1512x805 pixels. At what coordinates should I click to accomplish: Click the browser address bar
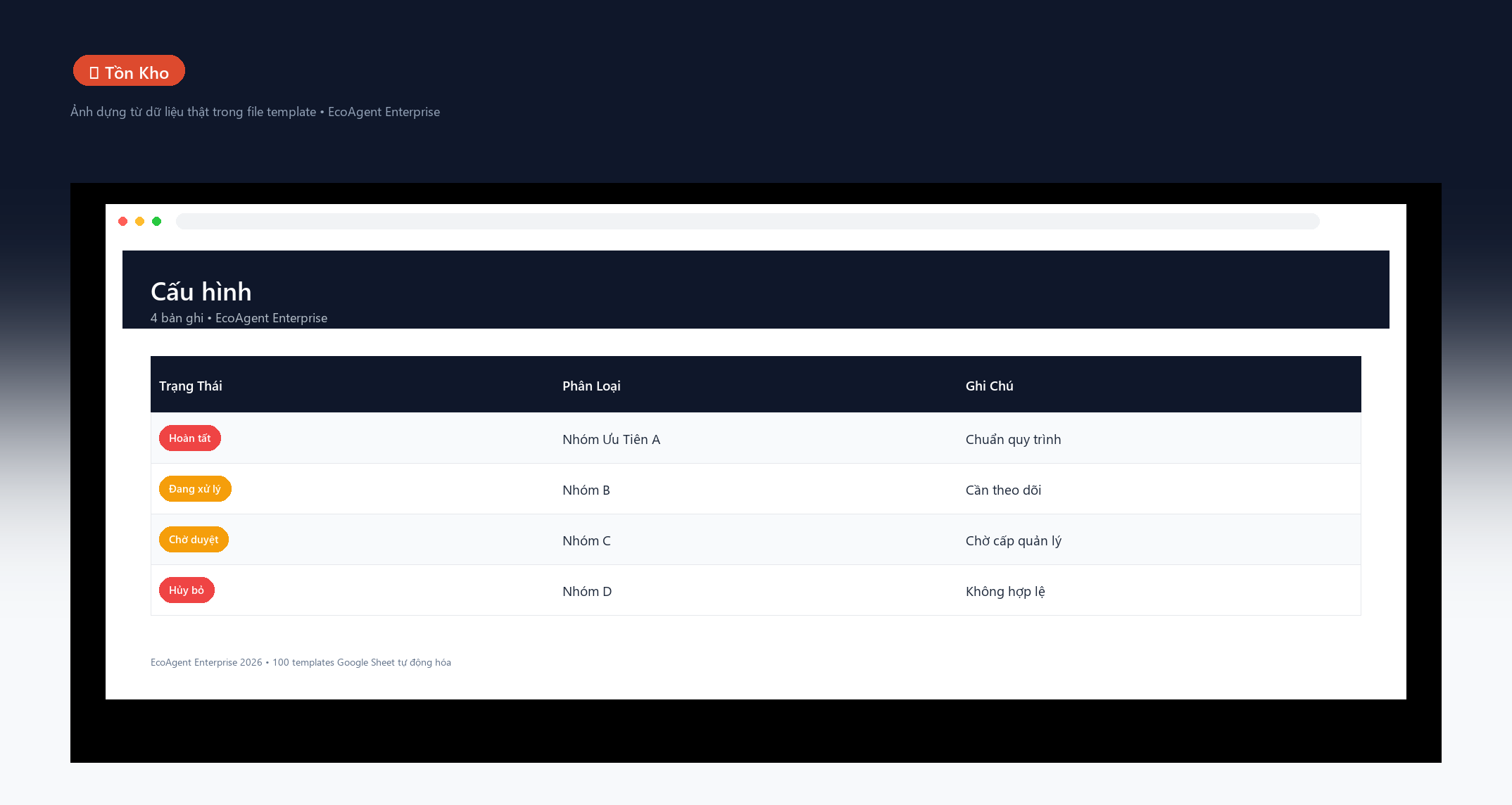(x=748, y=222)
